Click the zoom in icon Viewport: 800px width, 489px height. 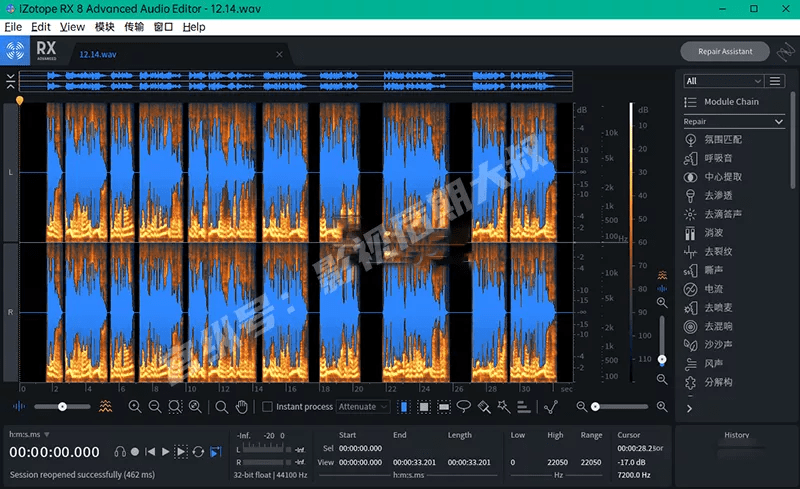(x=135, y=406)
